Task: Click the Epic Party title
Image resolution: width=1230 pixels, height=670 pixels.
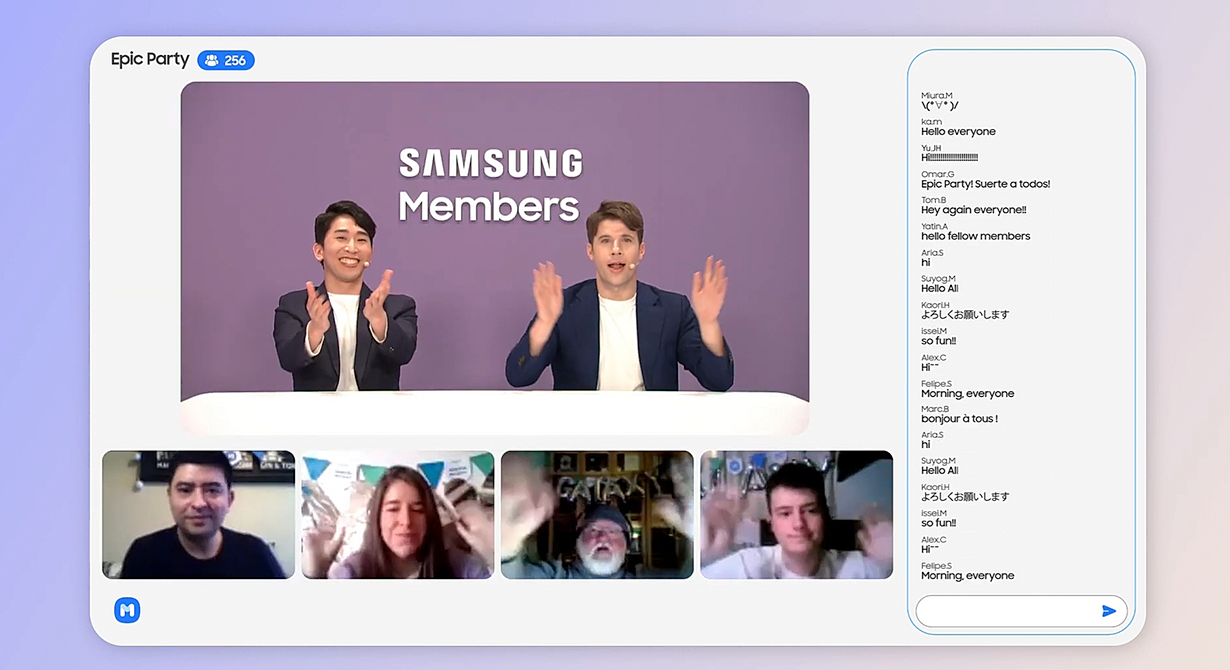Action: [150, 60]
